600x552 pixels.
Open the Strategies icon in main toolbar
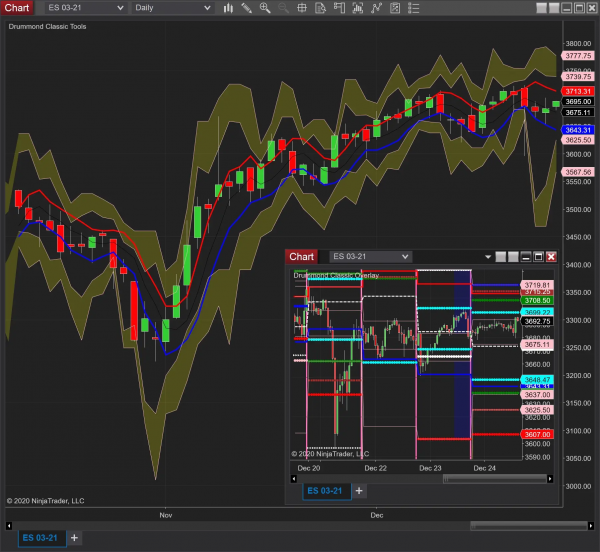[372, 8]
